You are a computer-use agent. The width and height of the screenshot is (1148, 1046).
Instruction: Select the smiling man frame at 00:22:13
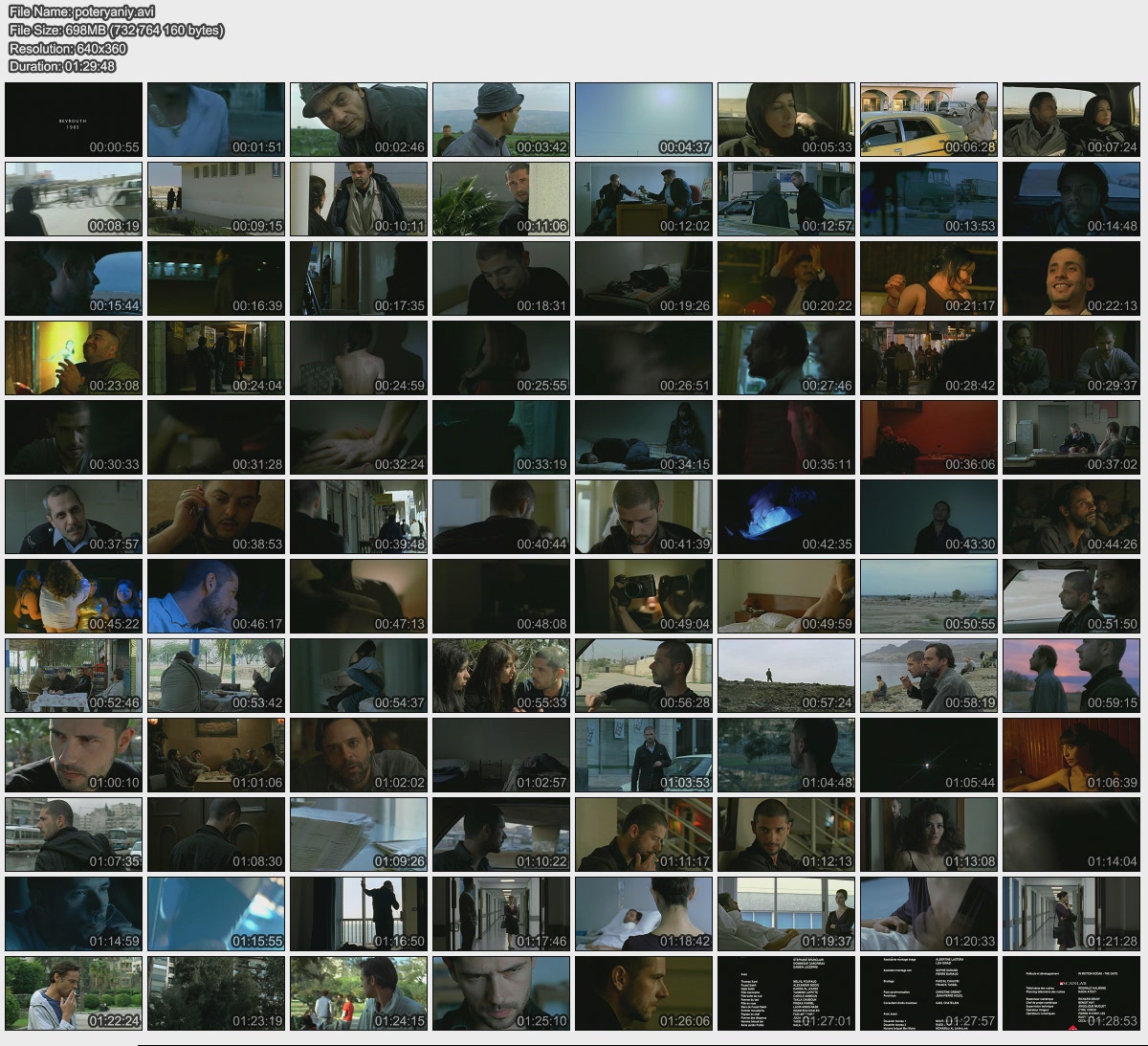pos(1071,278)
